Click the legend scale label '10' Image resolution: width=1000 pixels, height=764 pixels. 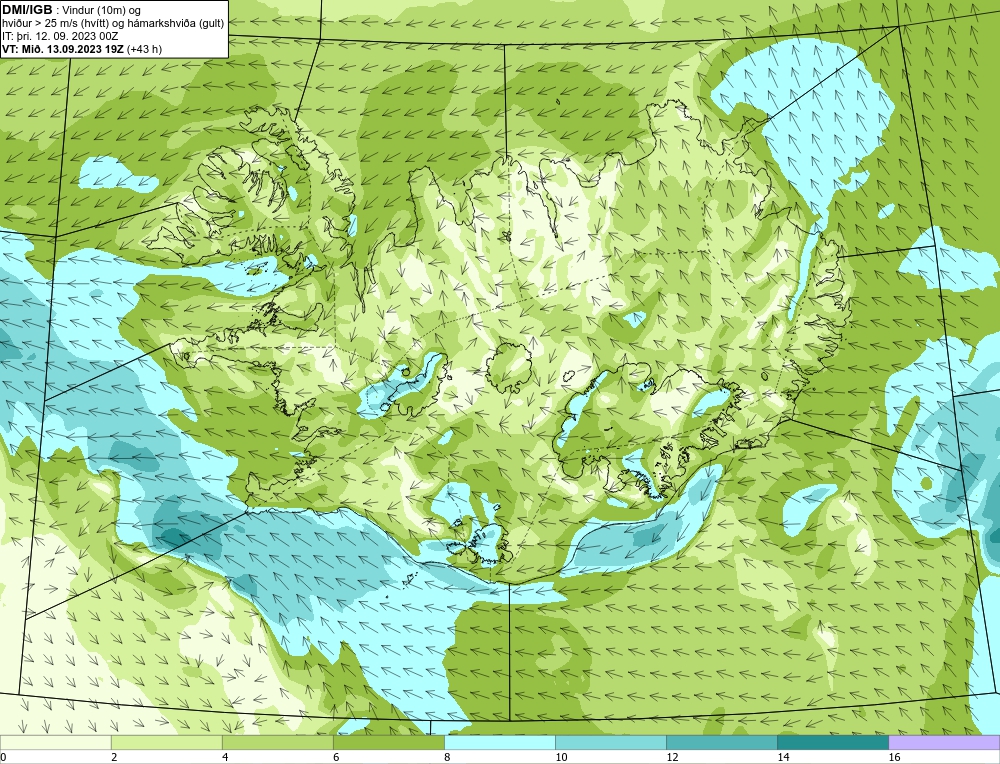tap(560, 757)
